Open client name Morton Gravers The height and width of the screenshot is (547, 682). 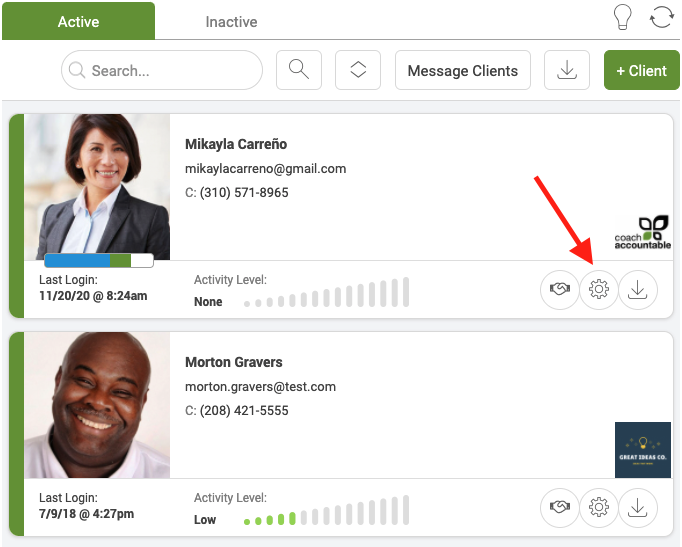point(234,362)
